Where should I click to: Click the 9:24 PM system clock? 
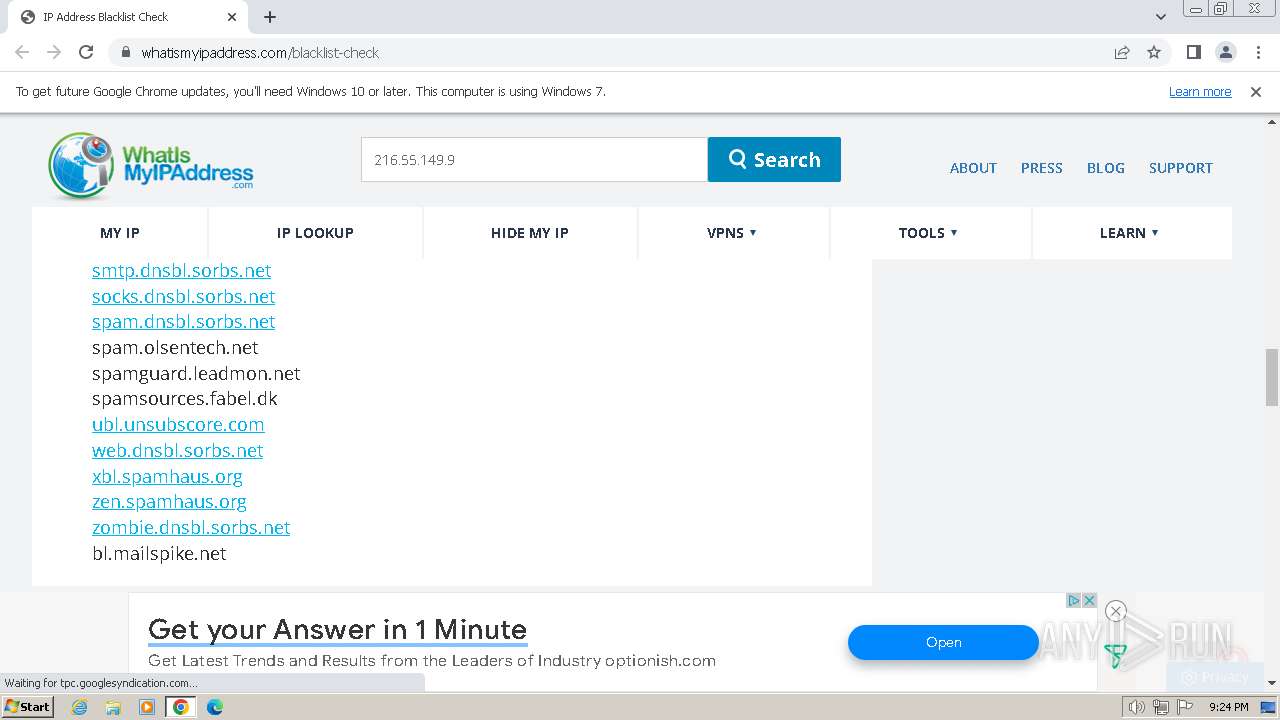click(x=1228, y=707)
